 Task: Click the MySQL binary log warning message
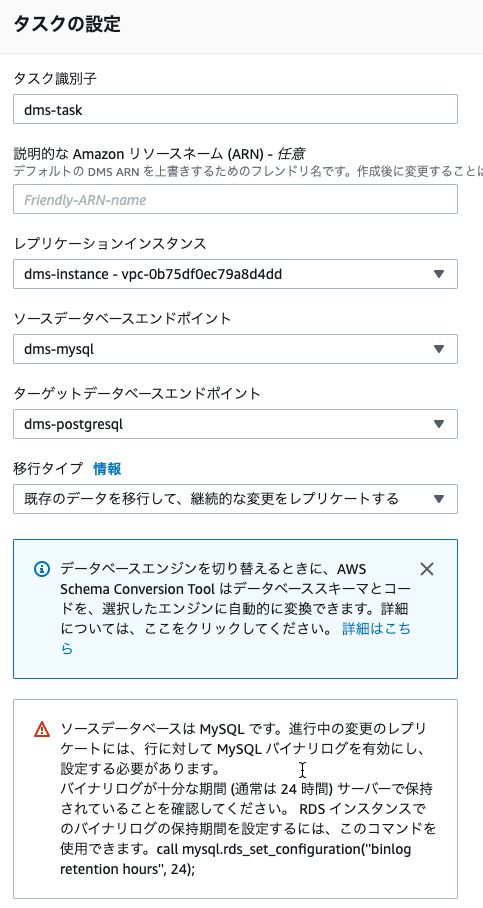248,799
